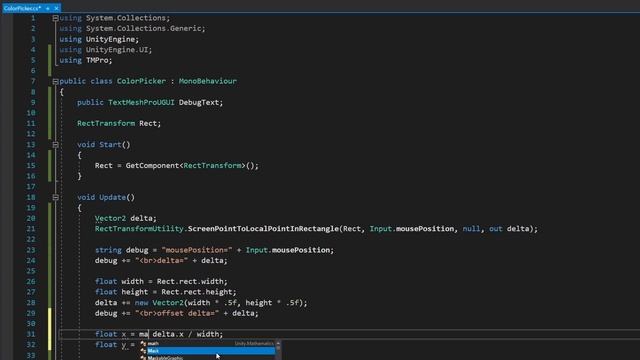Image resolution: width=640 pixels, height=360 pixels.
Task: Collapse the Start() method
Action: 56,144
